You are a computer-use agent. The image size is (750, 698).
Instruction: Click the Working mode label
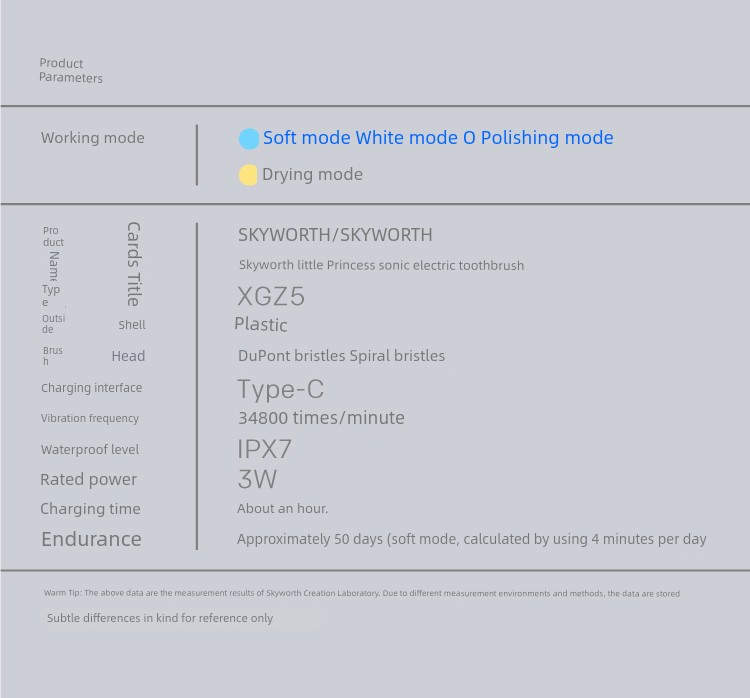point(93,138)
